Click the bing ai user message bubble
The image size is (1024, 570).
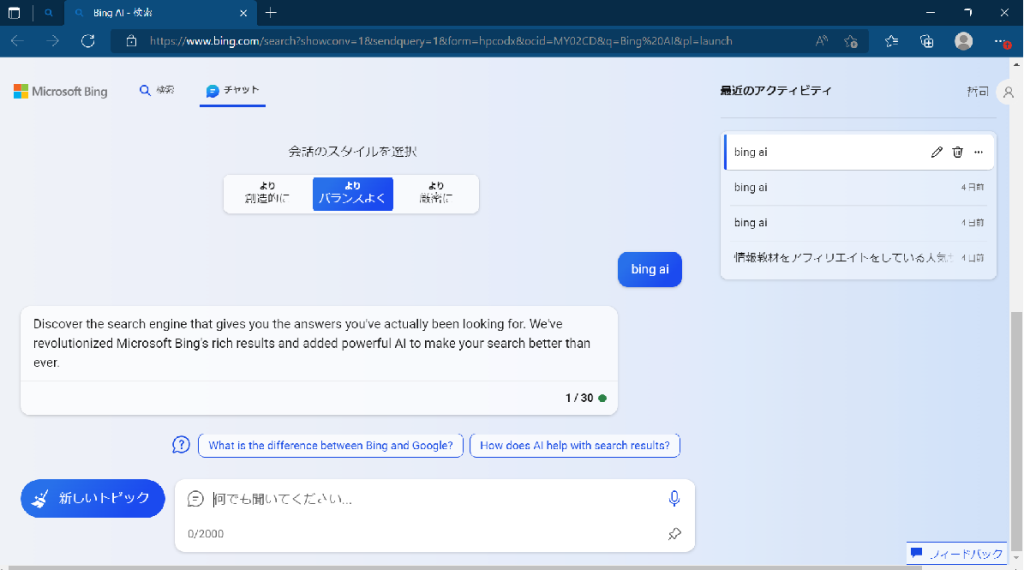pyautogui.click(x=650, y=269)
